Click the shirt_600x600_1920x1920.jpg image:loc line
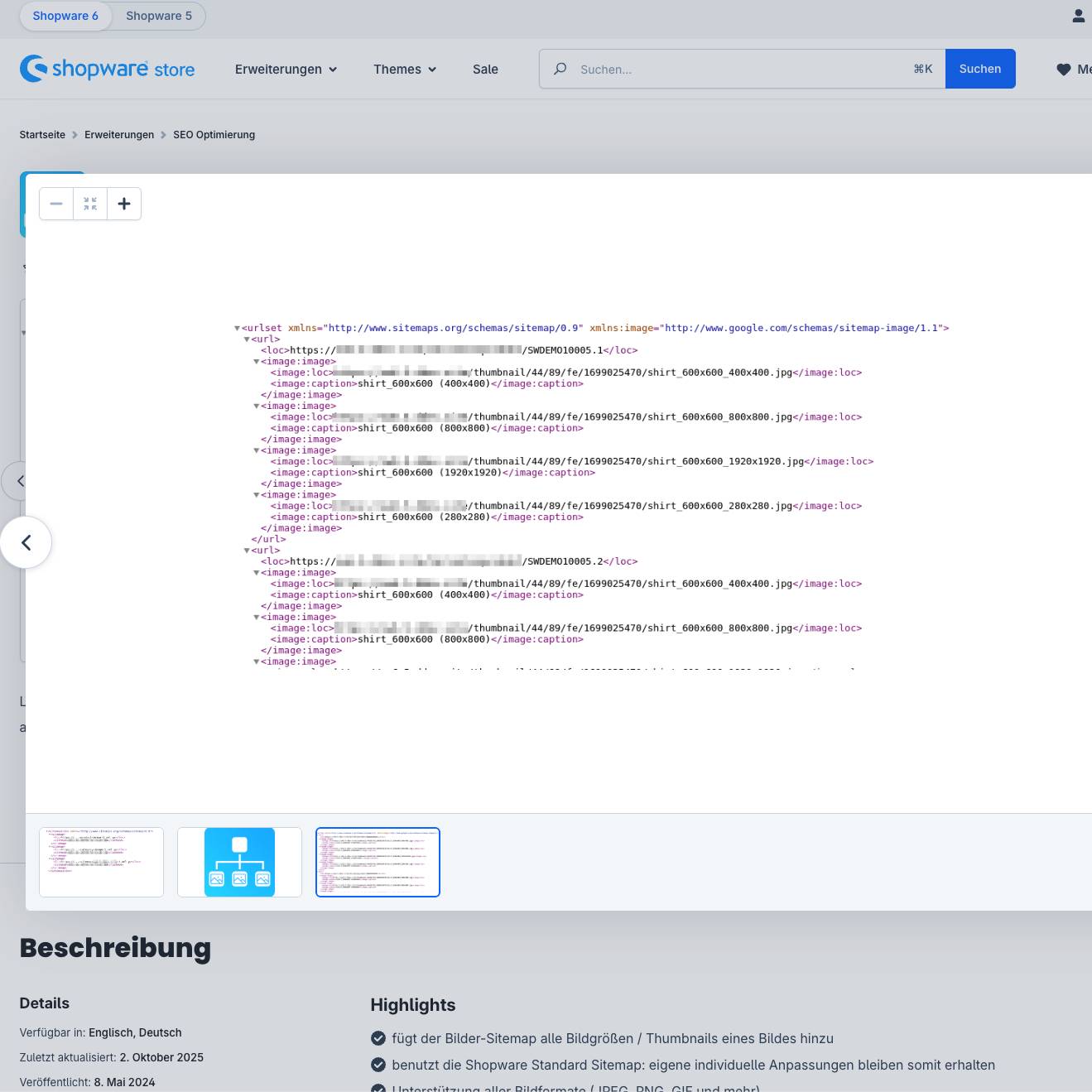1092x1092 pixels. (572, 462)
